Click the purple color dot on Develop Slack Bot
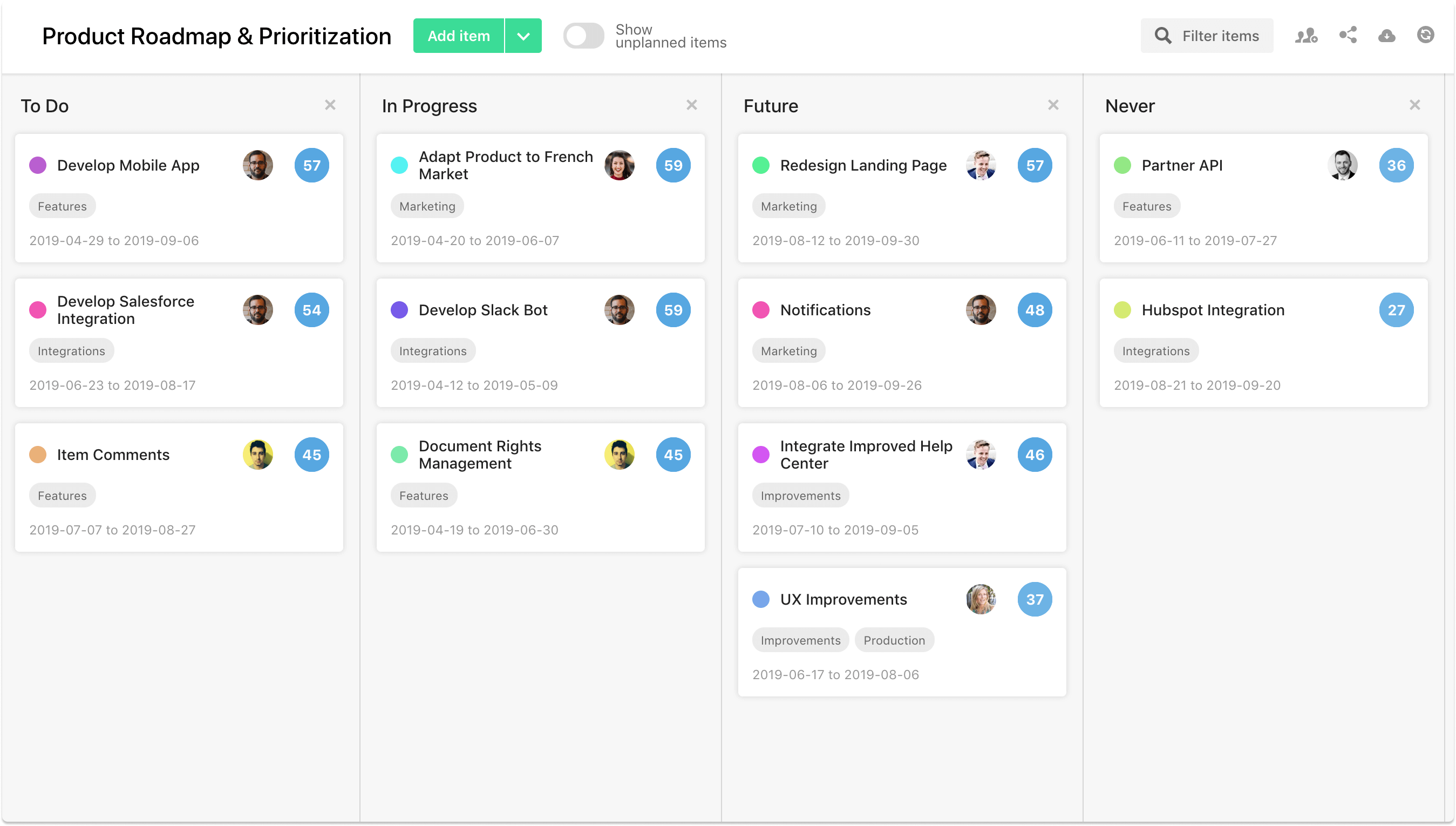Screen dimensions: 1456x826 (x=400, y=310)
